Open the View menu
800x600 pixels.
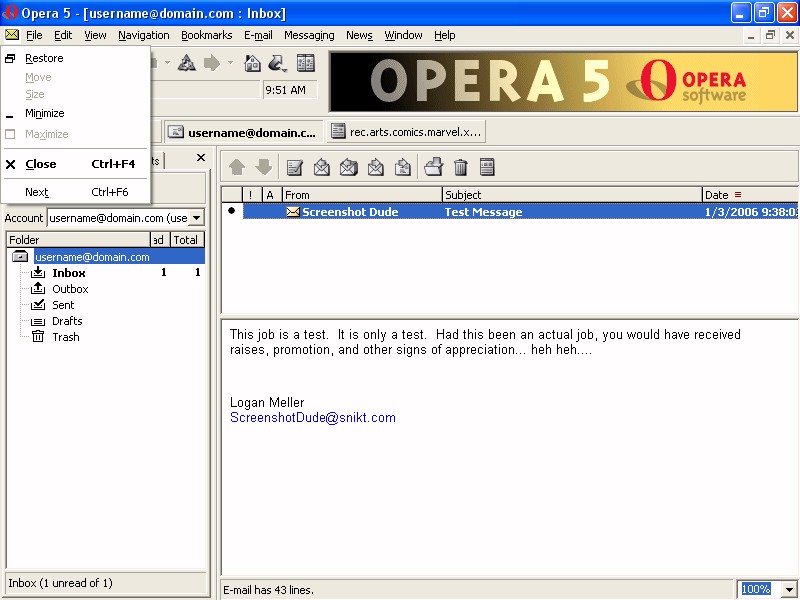point(95,35)
